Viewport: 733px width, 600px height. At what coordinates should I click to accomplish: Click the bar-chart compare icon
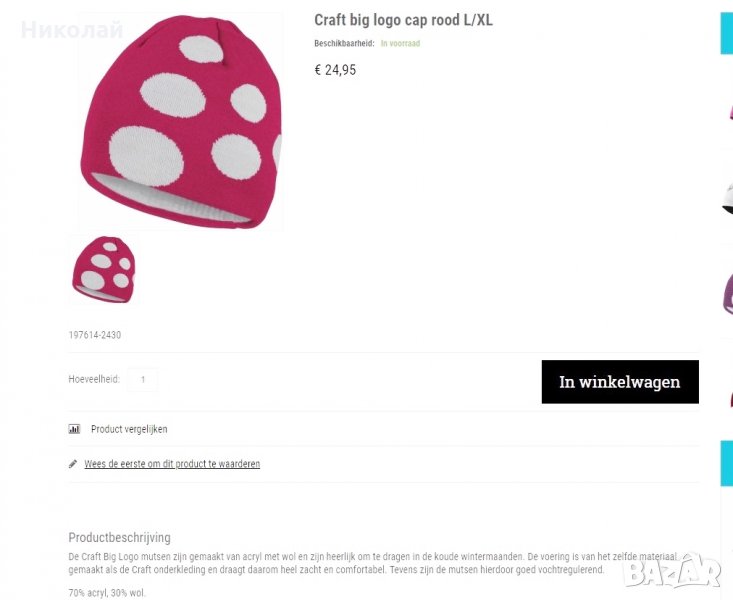[x=74, y=429]
